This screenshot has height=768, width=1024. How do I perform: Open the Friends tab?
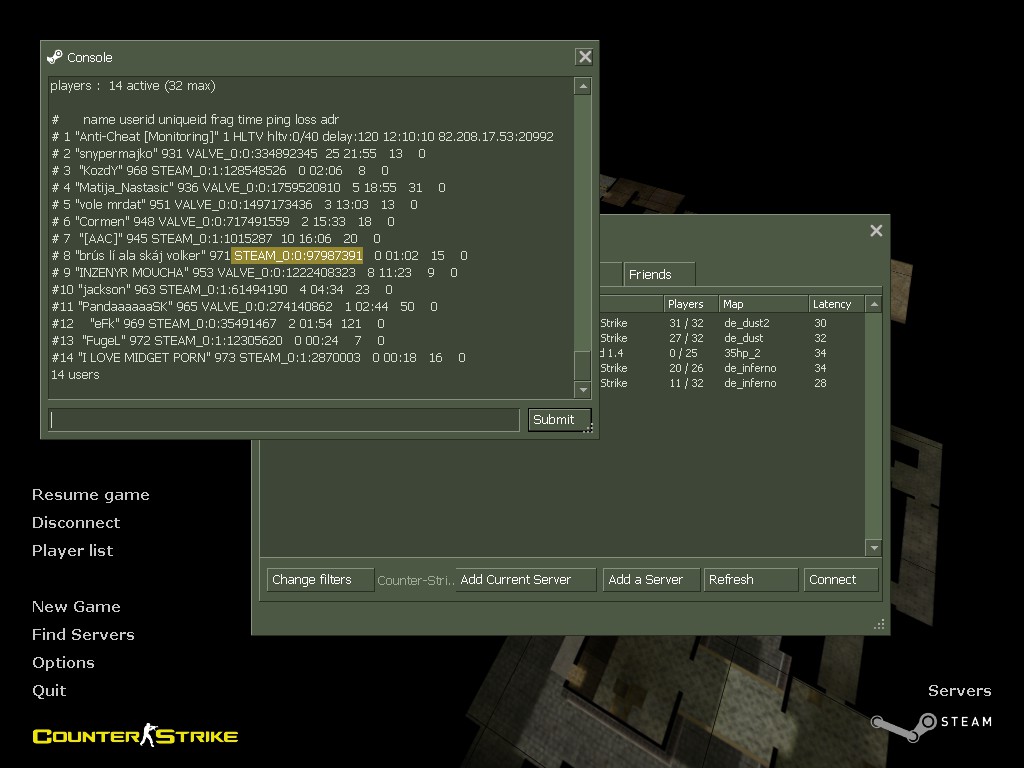click(x=659, y=274)
